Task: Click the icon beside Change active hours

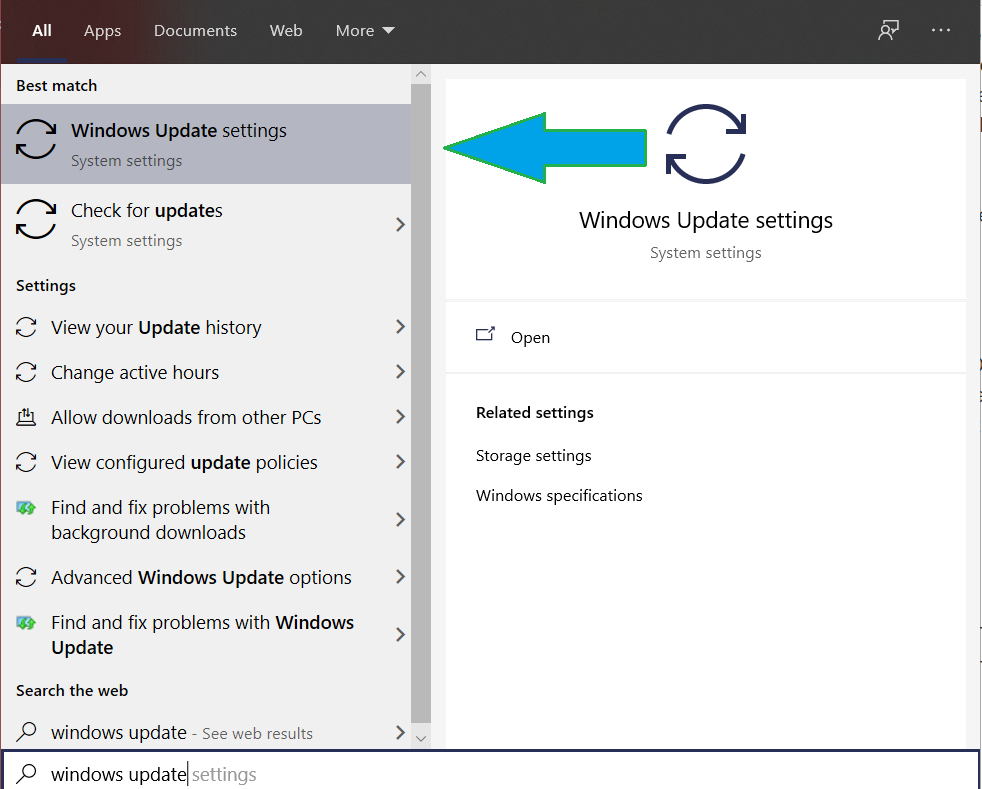Action: (26, 372)
